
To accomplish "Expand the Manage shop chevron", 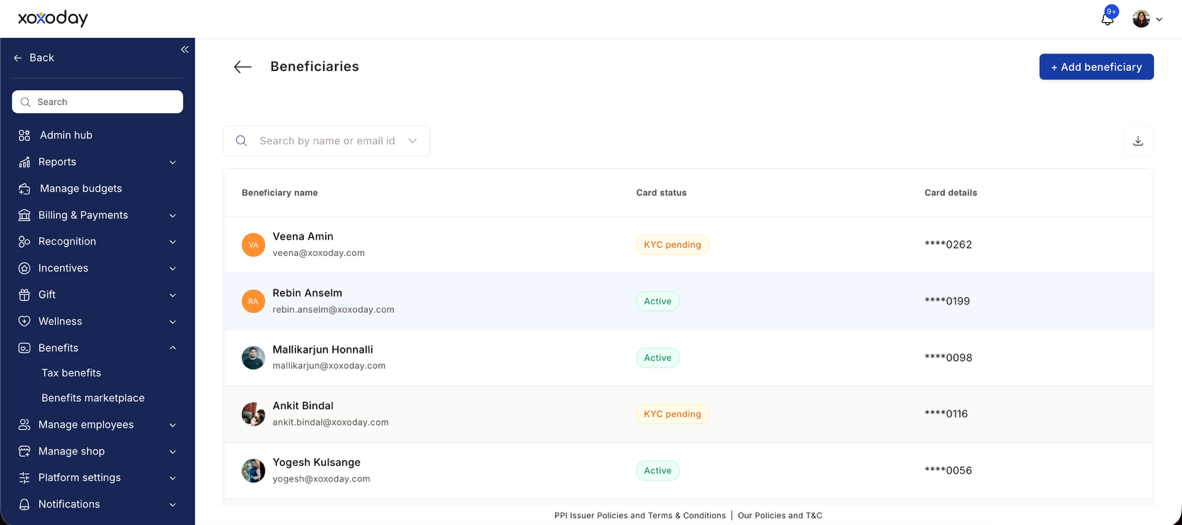I will [173, 452].
